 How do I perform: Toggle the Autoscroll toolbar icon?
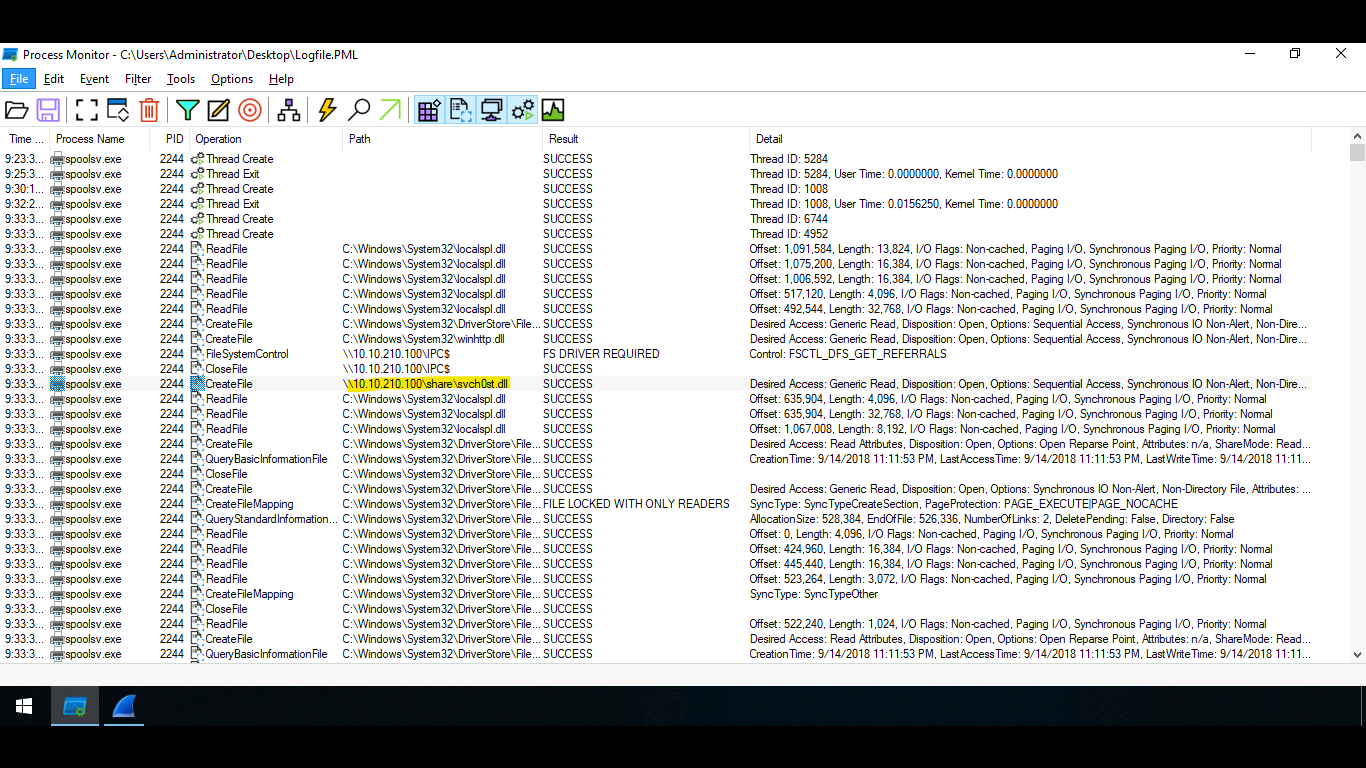pyautogui.click(x=118, y=110)
